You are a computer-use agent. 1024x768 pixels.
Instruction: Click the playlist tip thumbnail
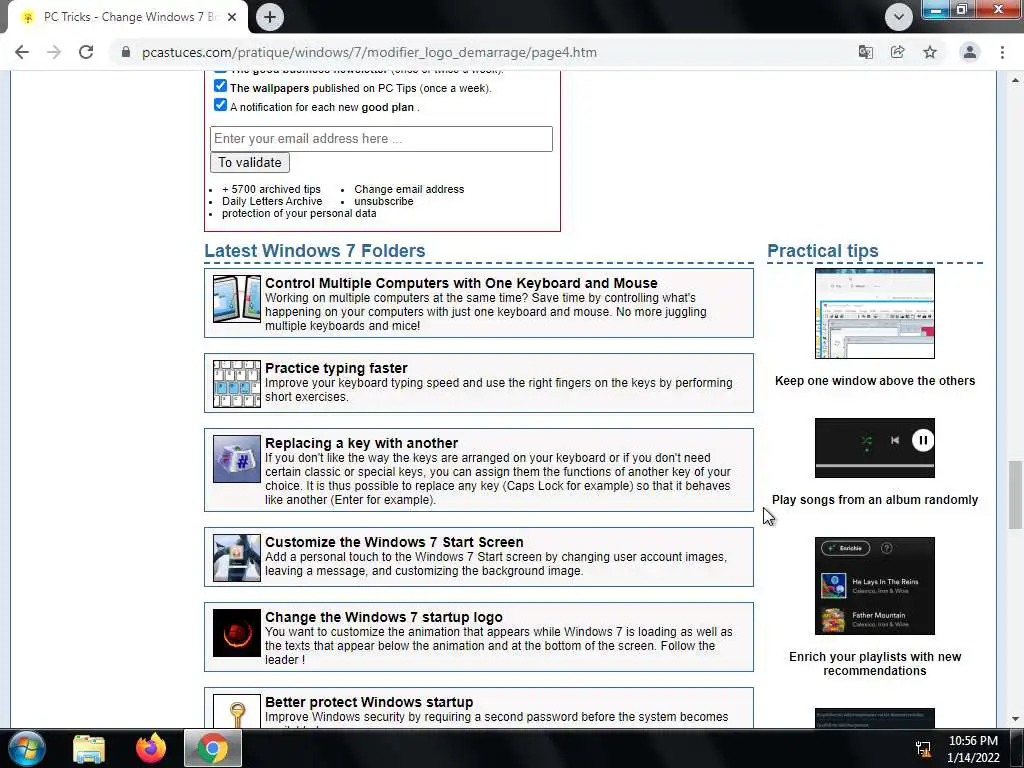click(874, 586)
